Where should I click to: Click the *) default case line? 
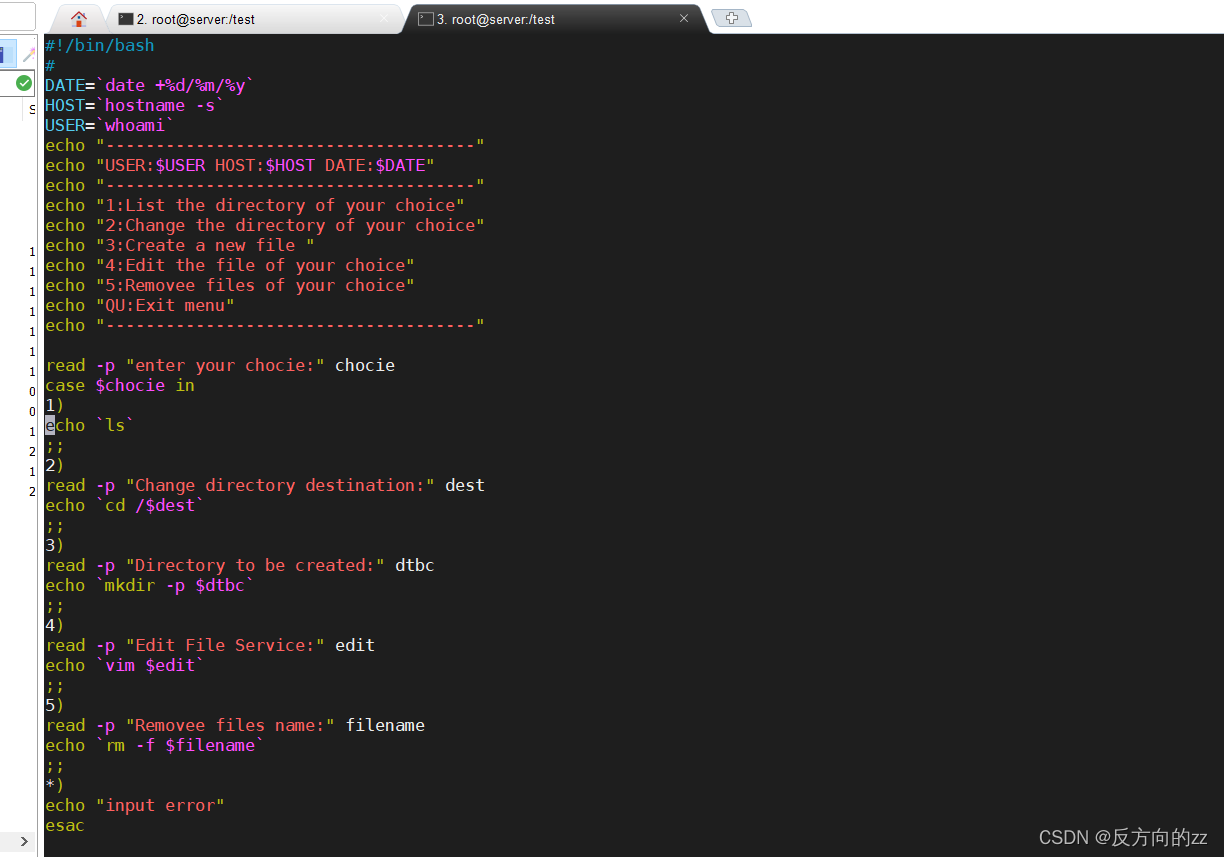click(x=55, y=785)
